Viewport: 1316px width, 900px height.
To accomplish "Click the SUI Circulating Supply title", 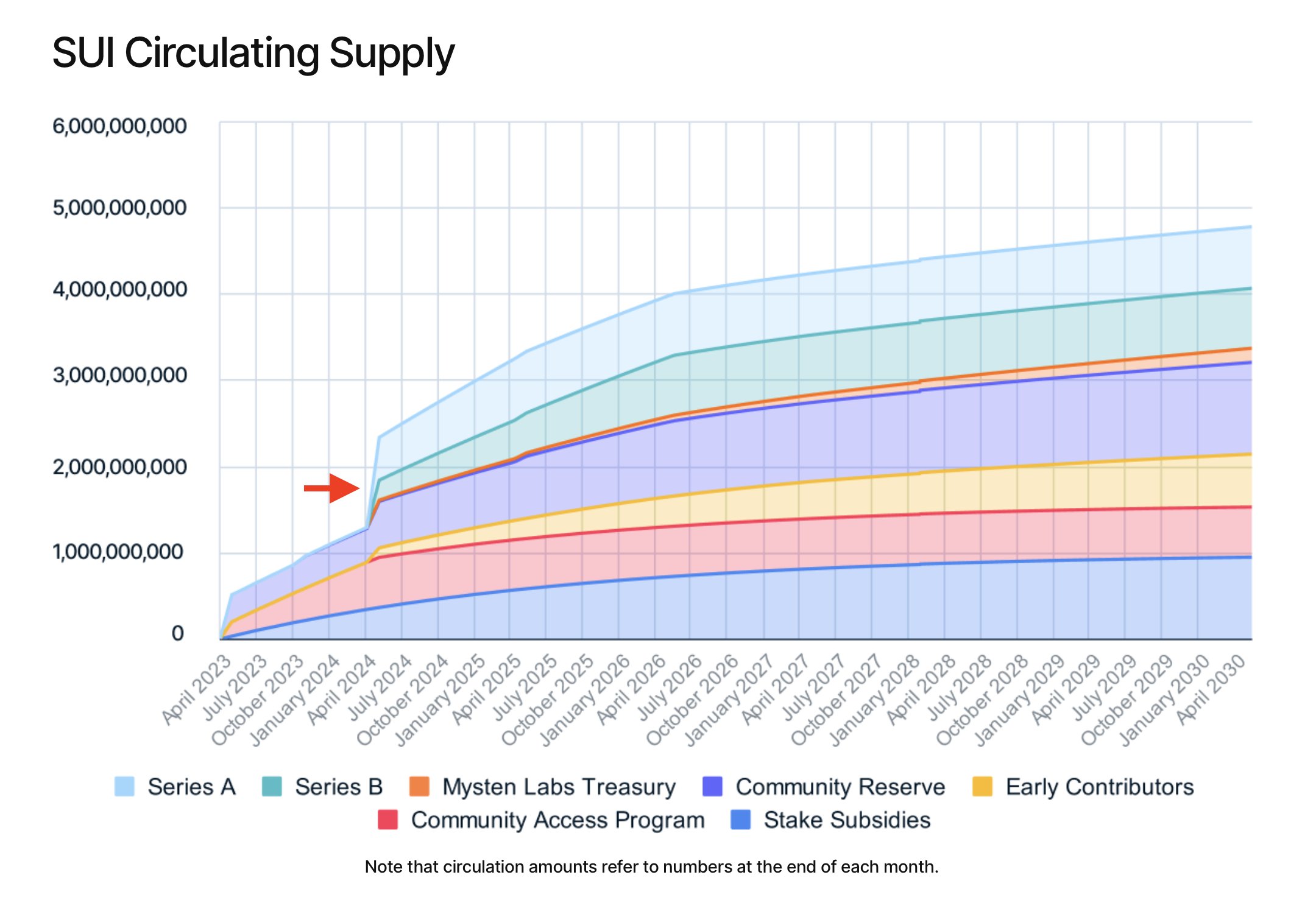I will point(253,54).
